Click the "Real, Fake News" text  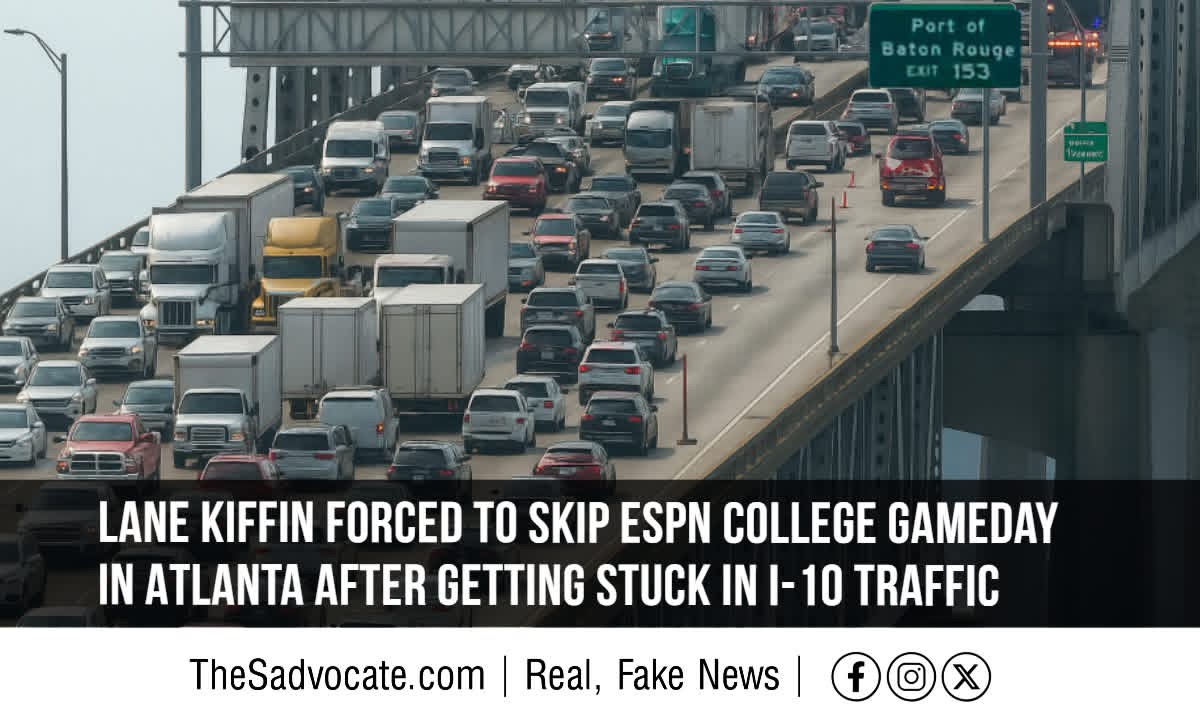pyautogui.click(x=652, y=676)
